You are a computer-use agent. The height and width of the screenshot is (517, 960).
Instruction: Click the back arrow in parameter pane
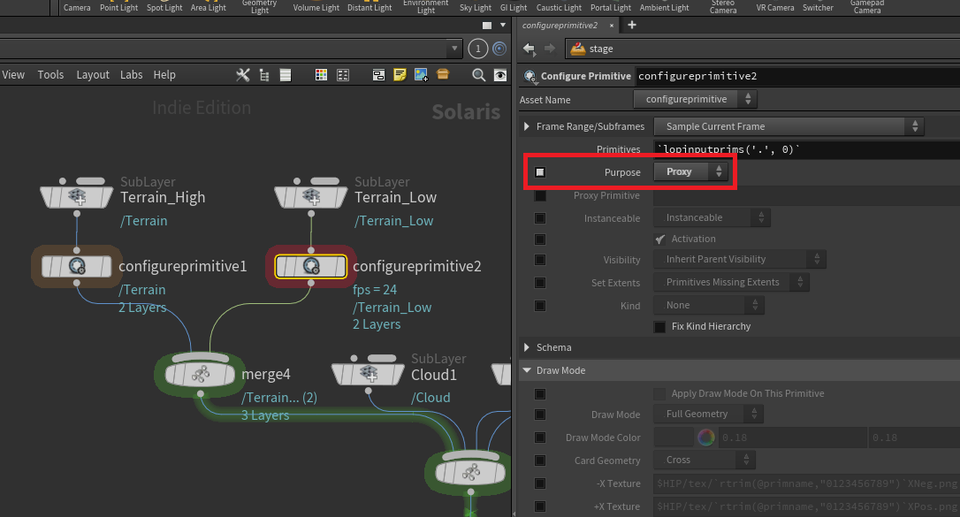pos(529,48)
